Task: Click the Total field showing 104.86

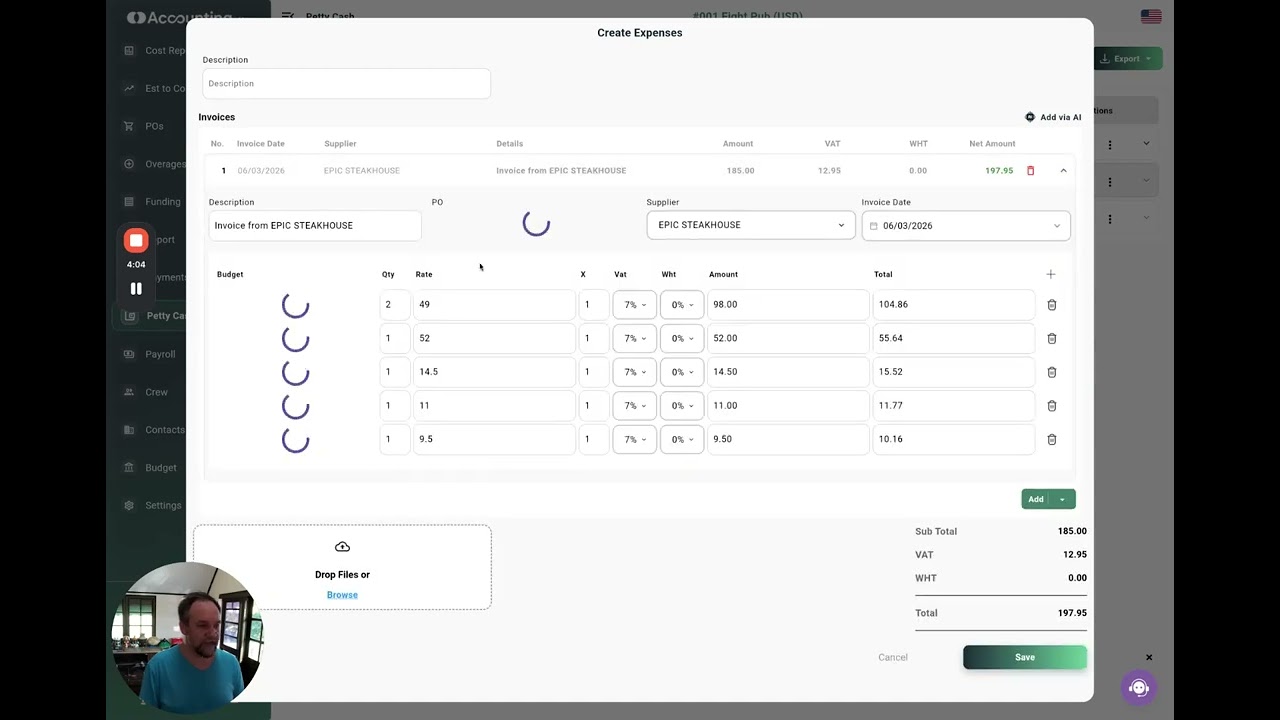Action: [954, 305]
